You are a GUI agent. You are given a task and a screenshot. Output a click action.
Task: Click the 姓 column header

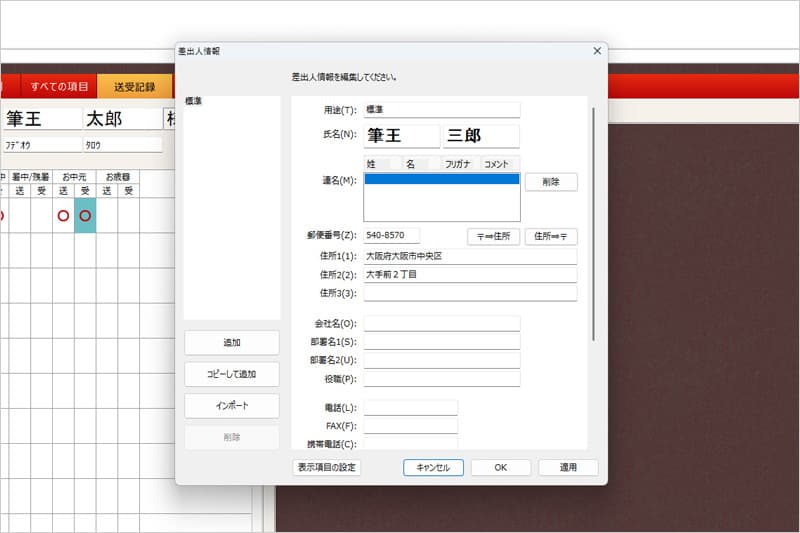382,164
